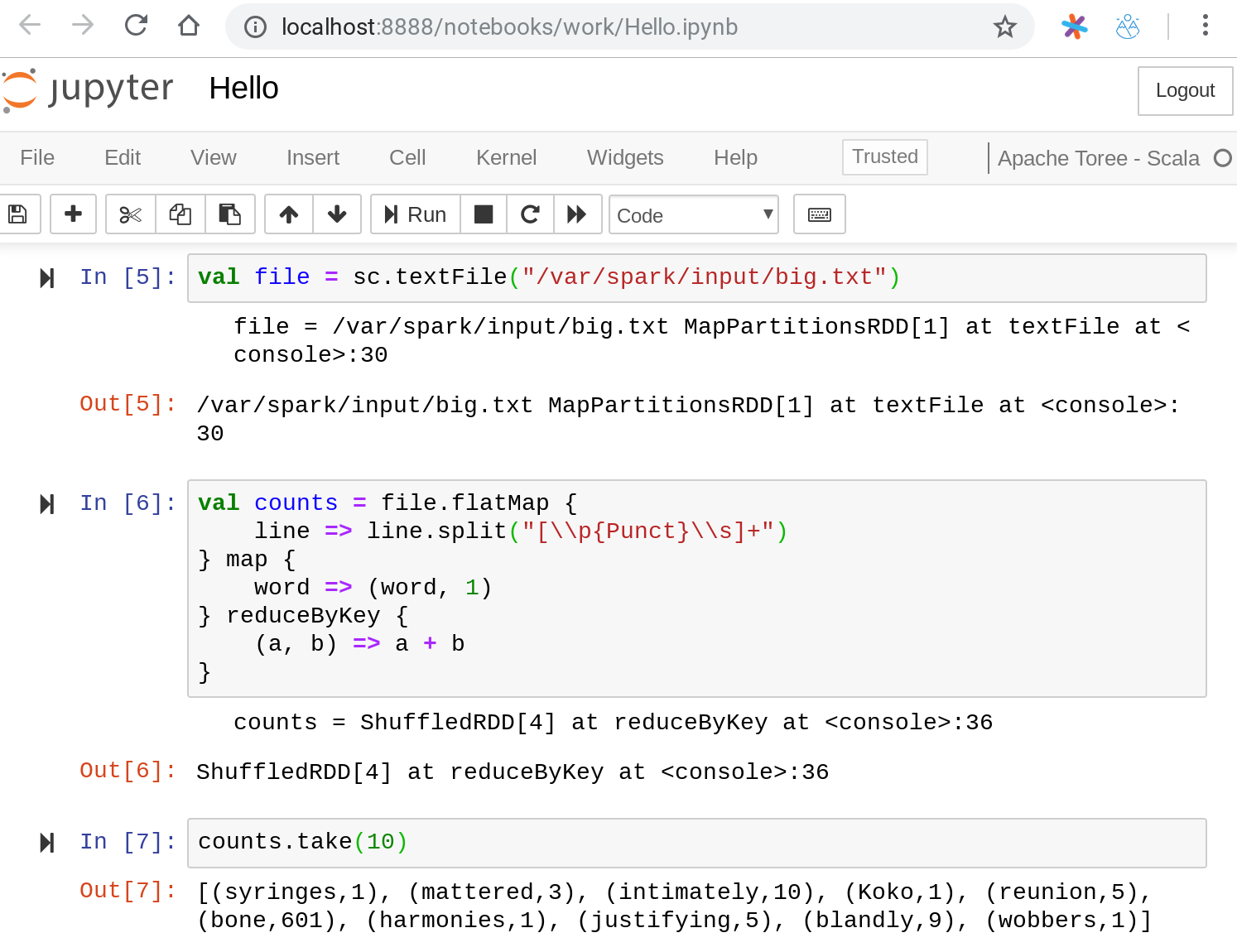Run cell In [6] using its play icon
The width and height of the screenshot is (1237, 952).
point(47,504)
